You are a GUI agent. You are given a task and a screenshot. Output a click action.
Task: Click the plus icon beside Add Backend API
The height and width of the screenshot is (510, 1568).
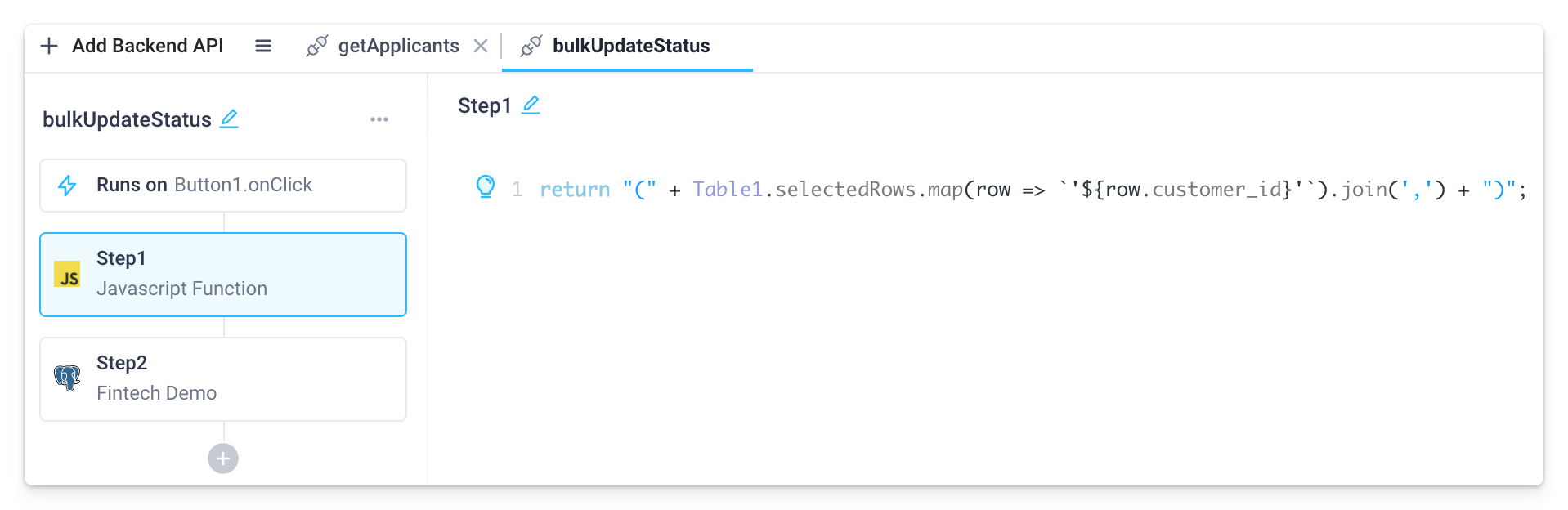tap(49, 46)
